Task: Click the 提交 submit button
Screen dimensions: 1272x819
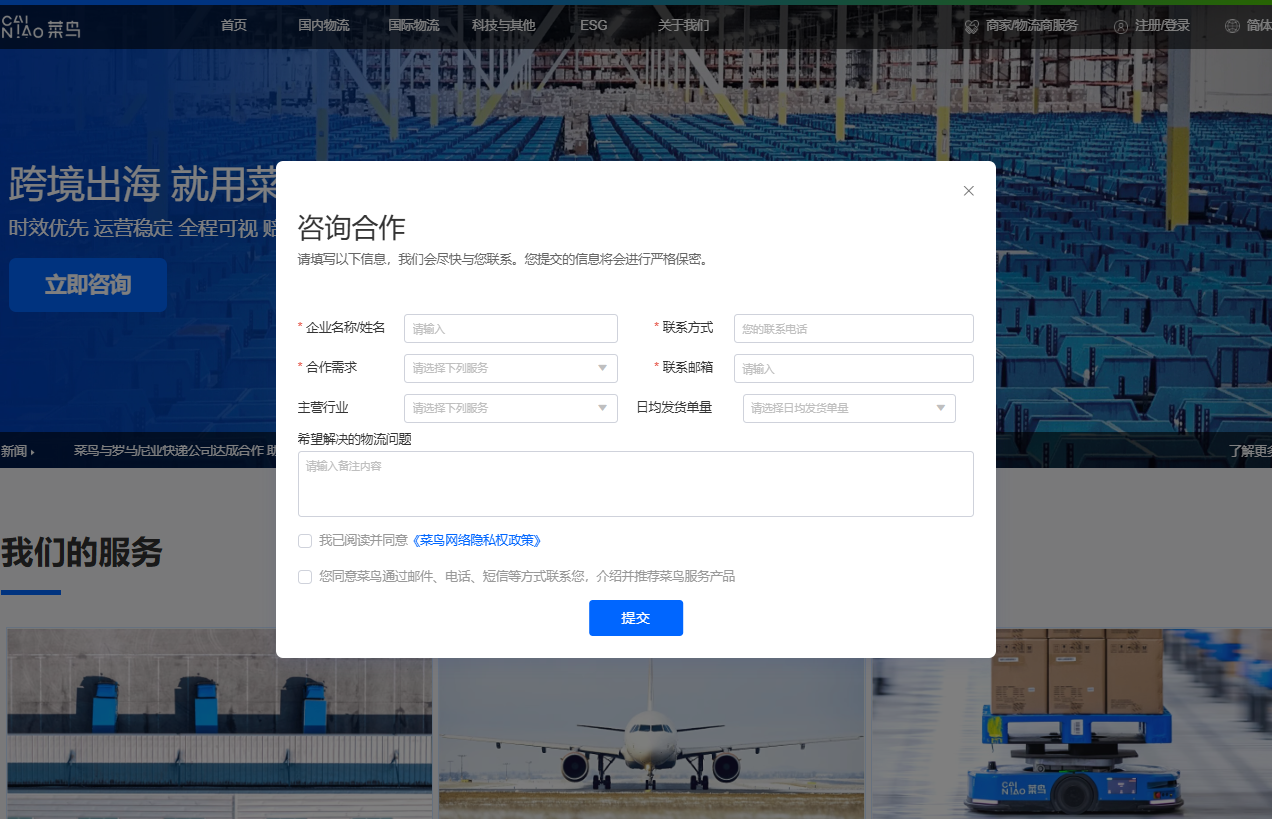Action: tap(635, 618)
